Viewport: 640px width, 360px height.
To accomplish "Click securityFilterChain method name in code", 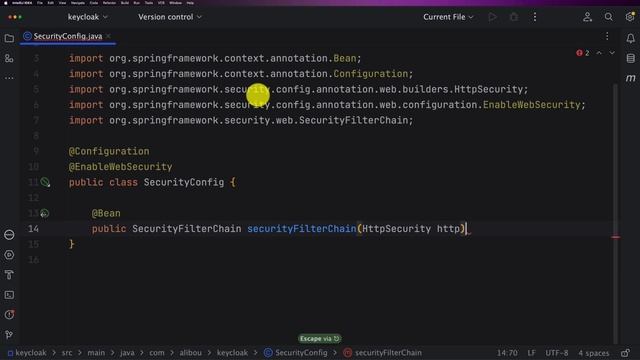I will 302,229.
